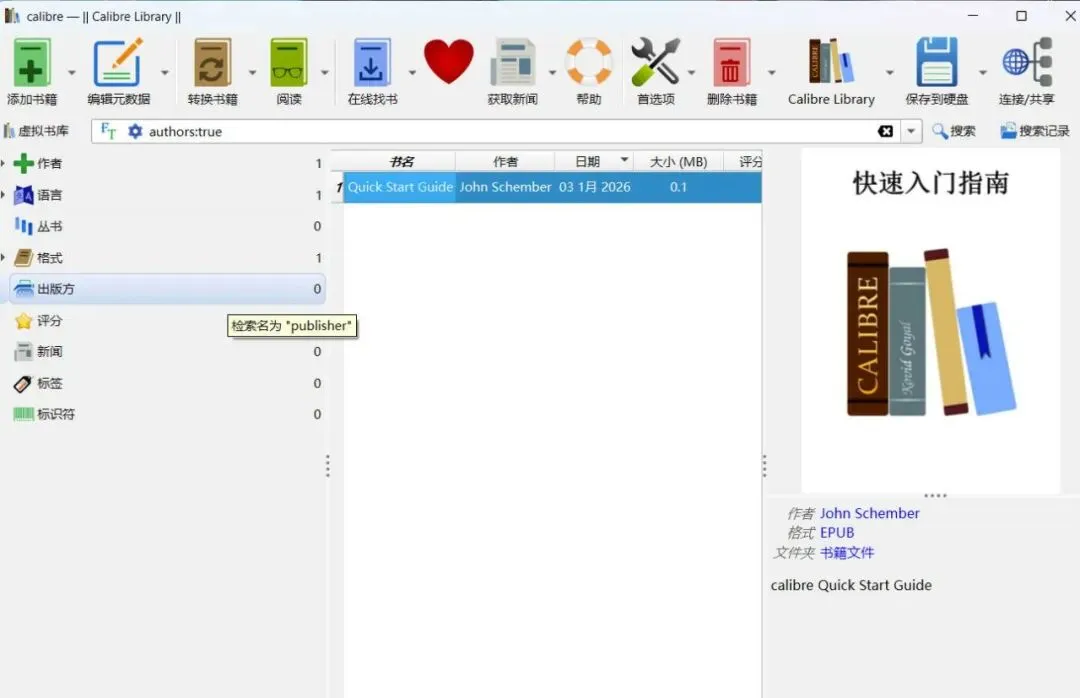Open the EPUB format link
Image resolution: width=1080 pixels, height=698 pixels.
pos(837,533)
